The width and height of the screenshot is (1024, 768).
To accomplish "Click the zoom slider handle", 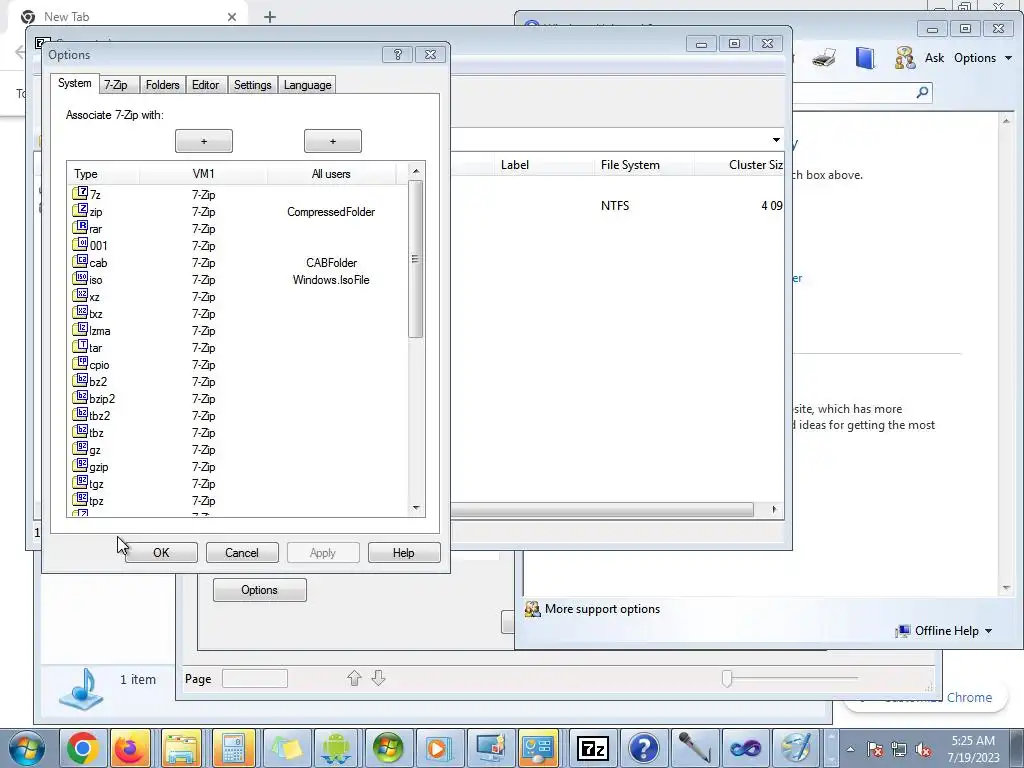I will 727,679.
